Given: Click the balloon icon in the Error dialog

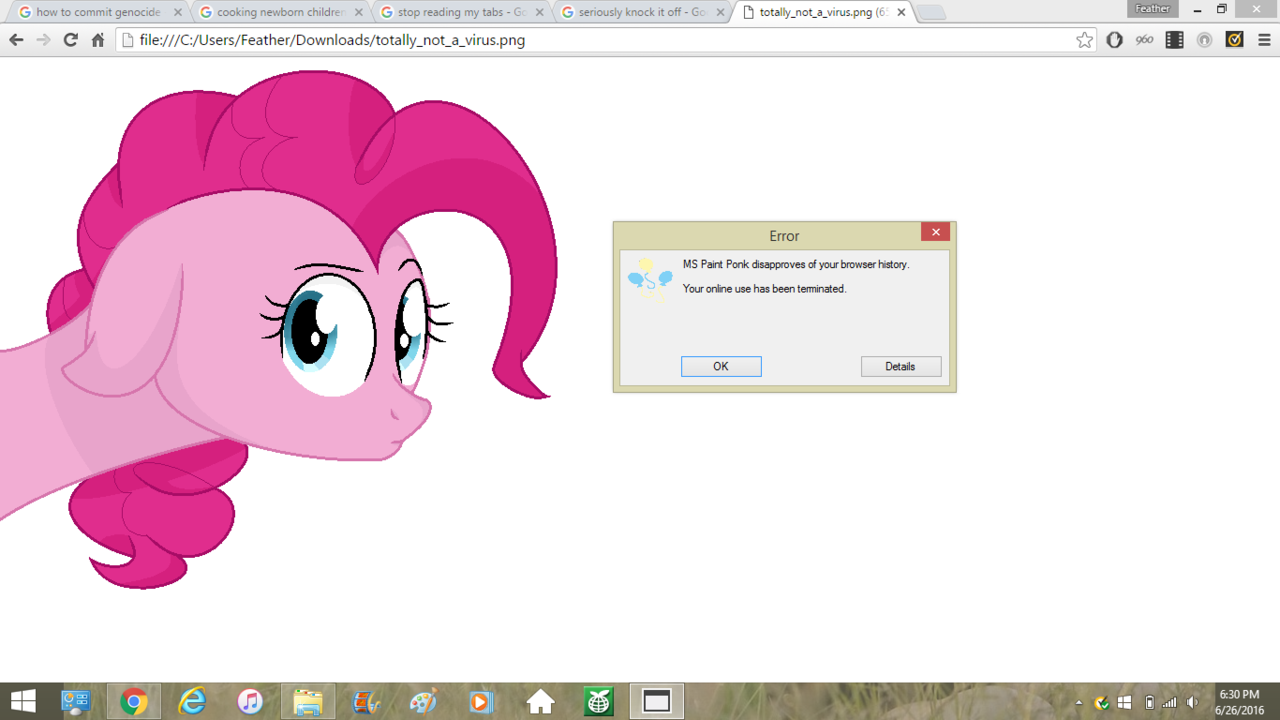Looking at the screenshot, I should point(650,279).
